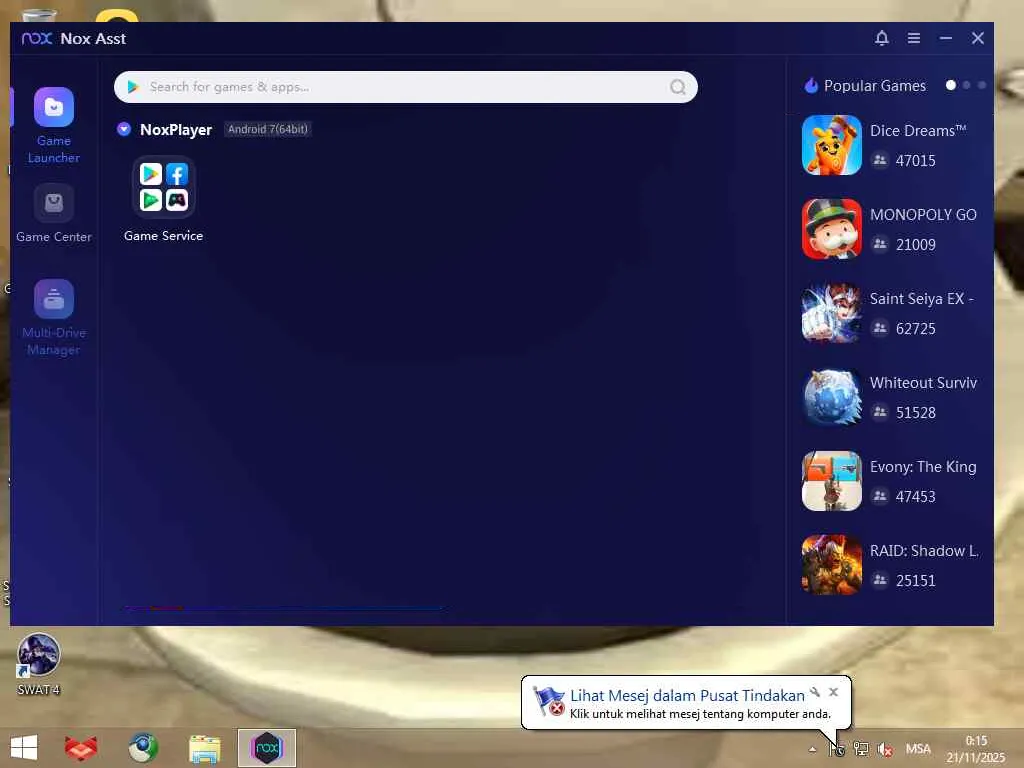The width and height of the screenshot is (1024, 768).
Task: Click player count 25151 under RAID
Action: 916,581
